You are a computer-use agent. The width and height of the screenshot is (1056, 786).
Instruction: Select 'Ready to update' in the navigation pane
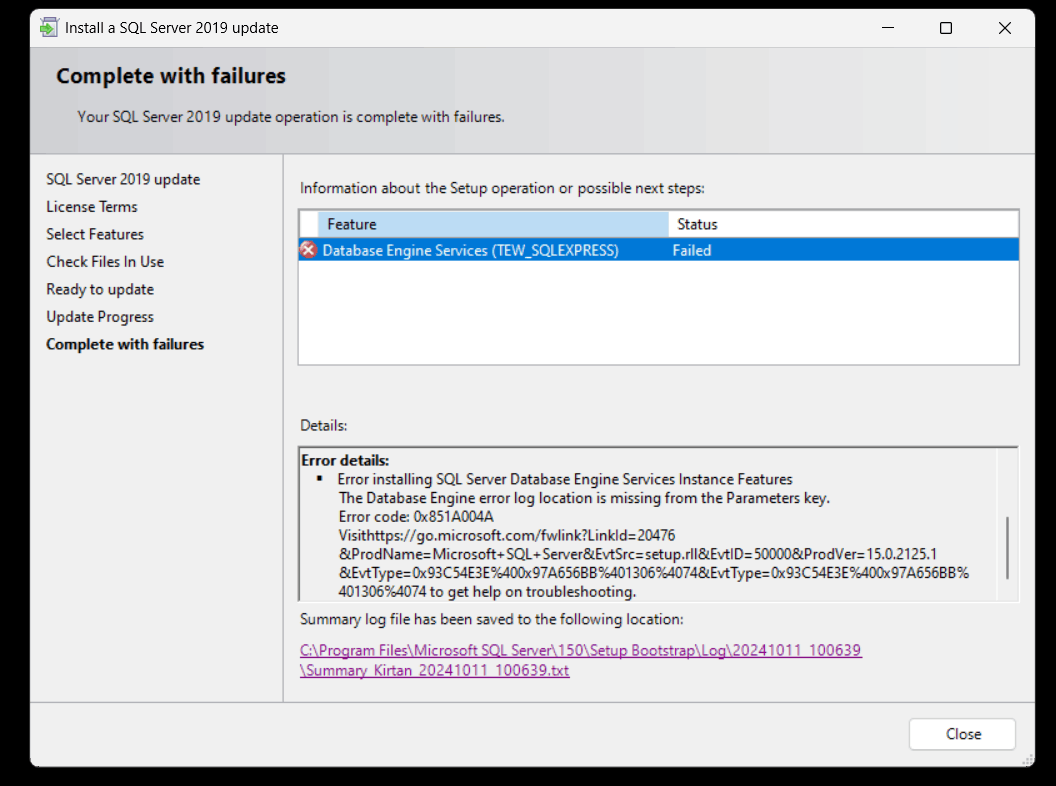[x=100, y=289]
